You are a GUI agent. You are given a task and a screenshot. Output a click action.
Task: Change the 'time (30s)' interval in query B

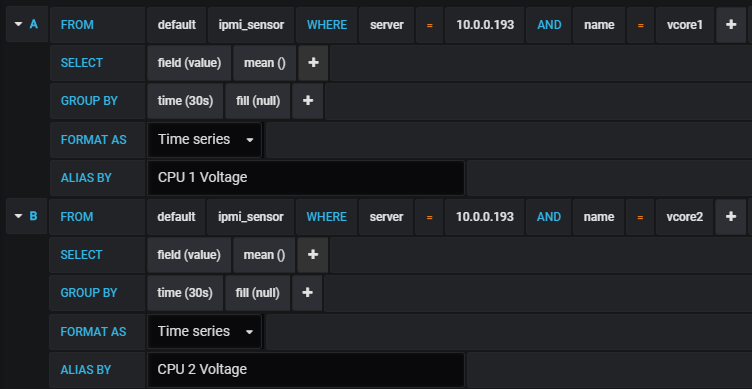pyautogui.click(x=185, y=293)
